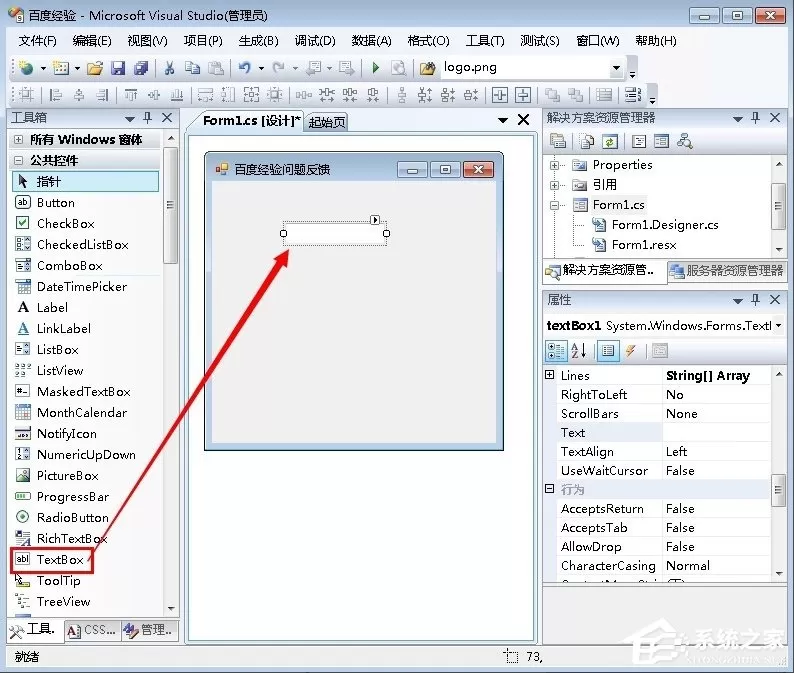
Task: Expand the Lines property in Properties grid
Action: coord(549,375)
